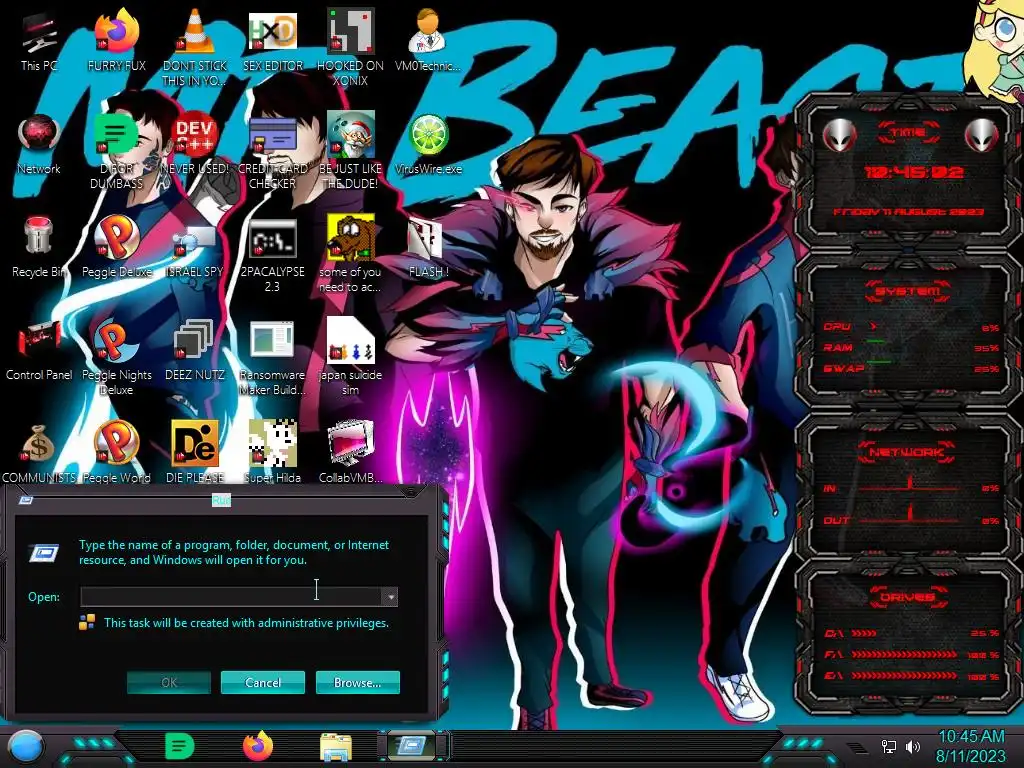
Task: Click the RAM usage row in widget
Action: pyautogui.click(x=912, y=347)
